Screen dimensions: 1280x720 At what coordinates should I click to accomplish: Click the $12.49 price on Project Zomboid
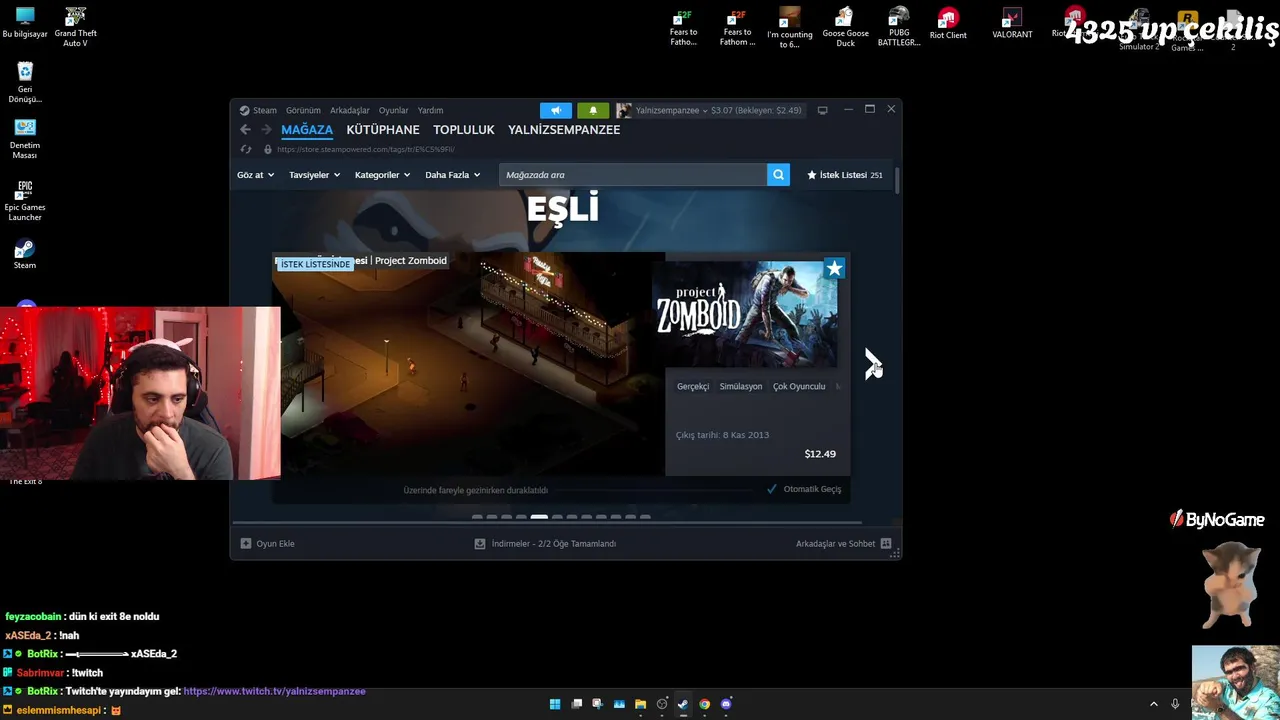(820, 454)
